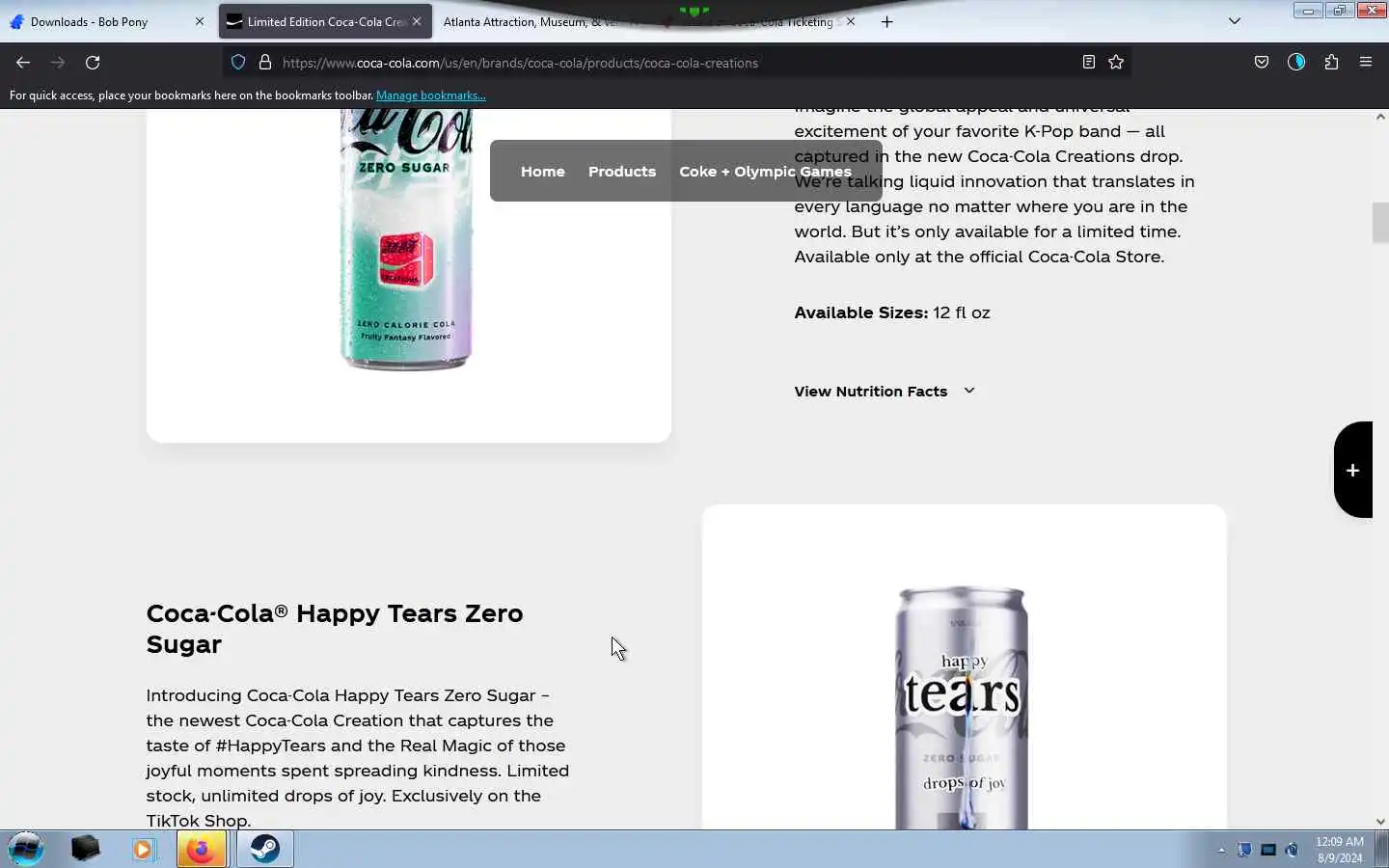Show site security padlock info

tap(264, 63)
